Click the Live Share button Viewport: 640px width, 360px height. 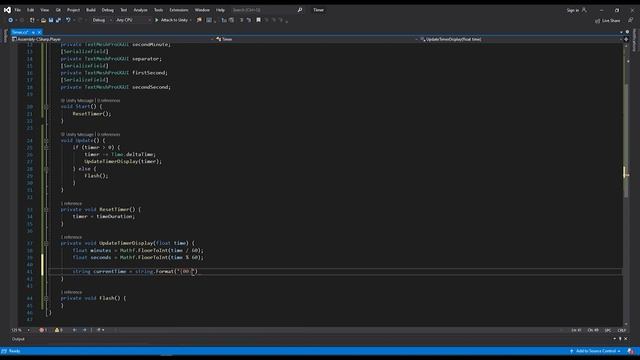tap(608, 20)
